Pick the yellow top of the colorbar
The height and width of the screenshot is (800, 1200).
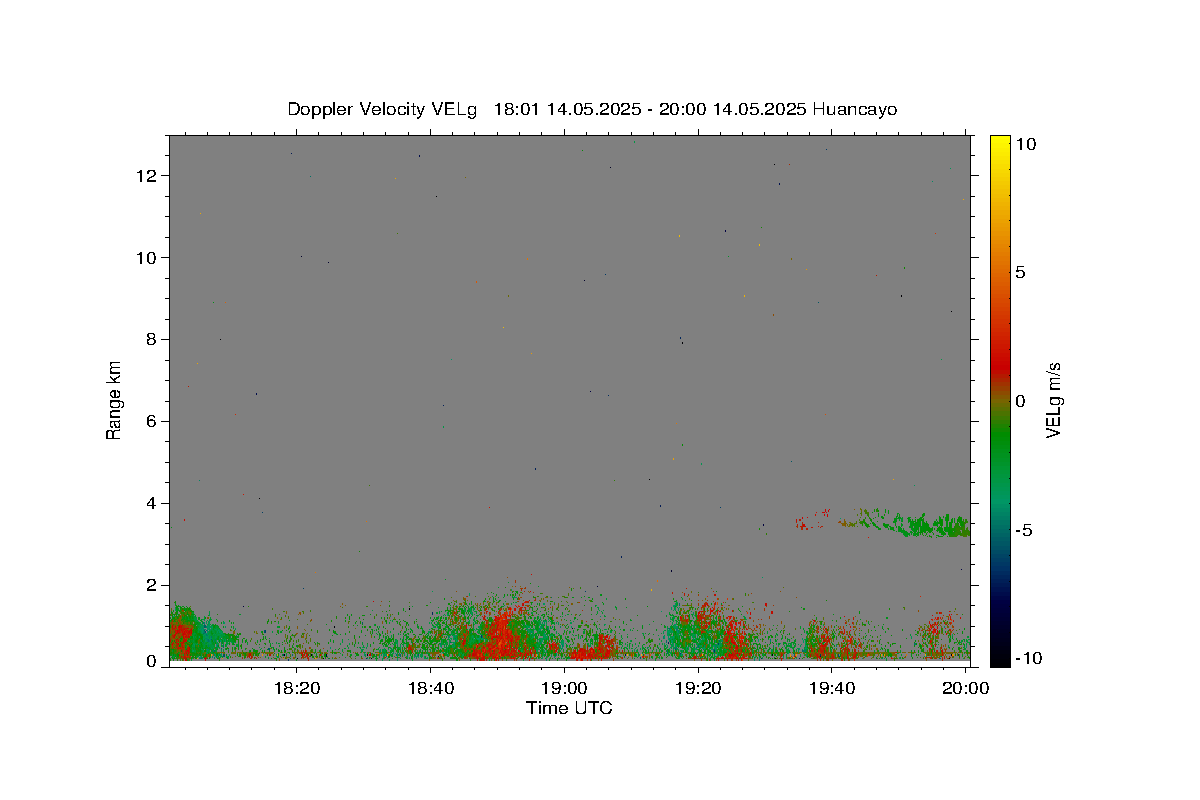click(1000, 145)
